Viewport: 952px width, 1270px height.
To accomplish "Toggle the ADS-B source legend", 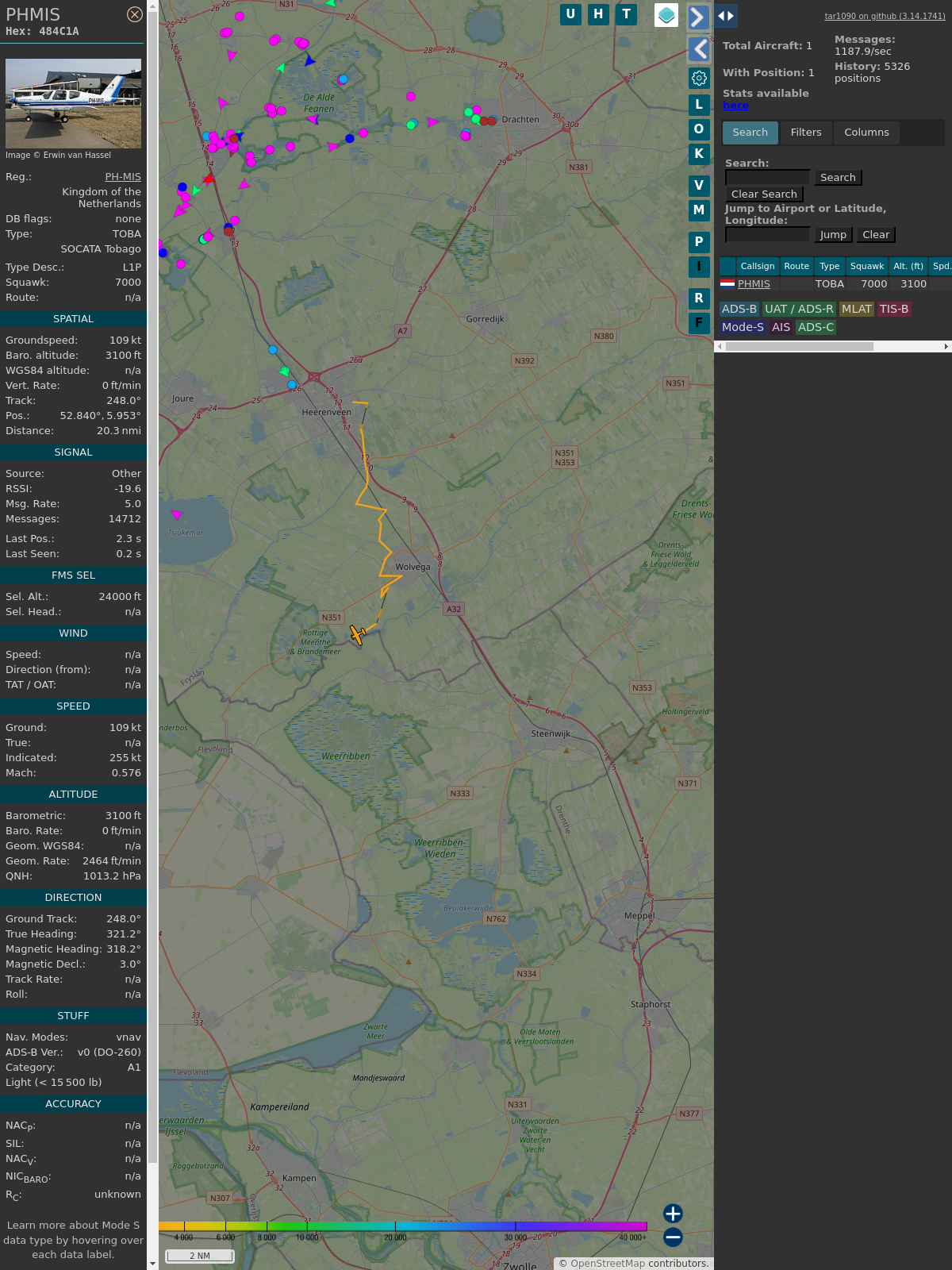I will coord(739,310).
